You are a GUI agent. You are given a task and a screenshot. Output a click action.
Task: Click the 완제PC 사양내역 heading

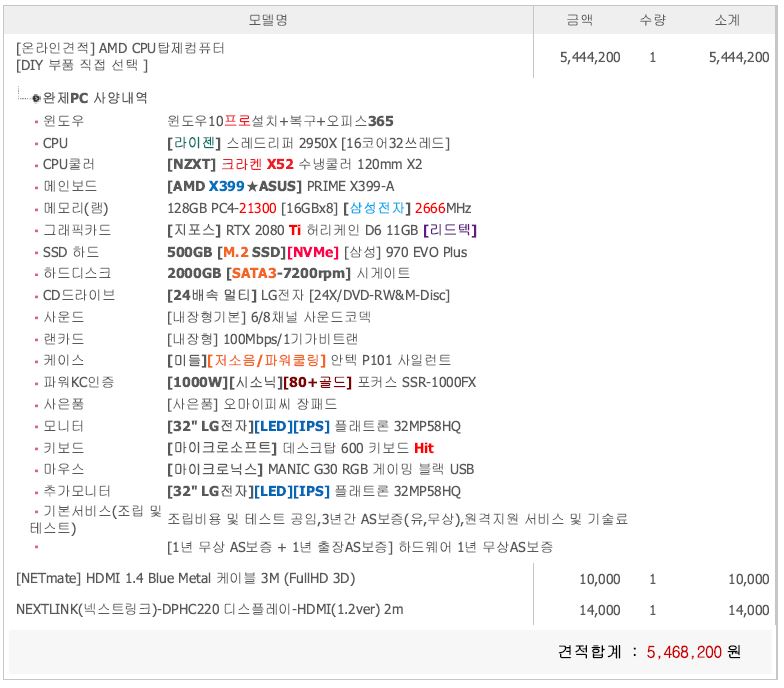tap(95, 98)
